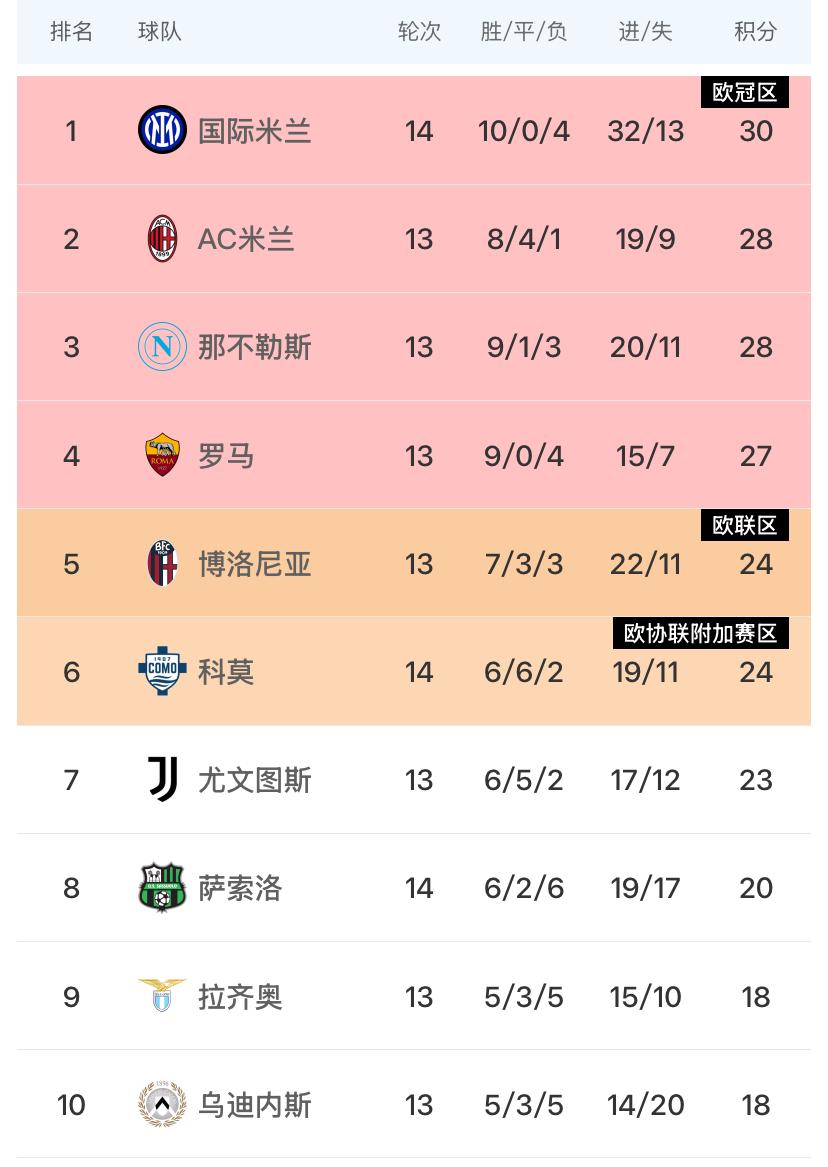The height and width of the screenshot is (1167, 828).
Task: Click the 欧冠区 zone label
Action: [745, 92]
